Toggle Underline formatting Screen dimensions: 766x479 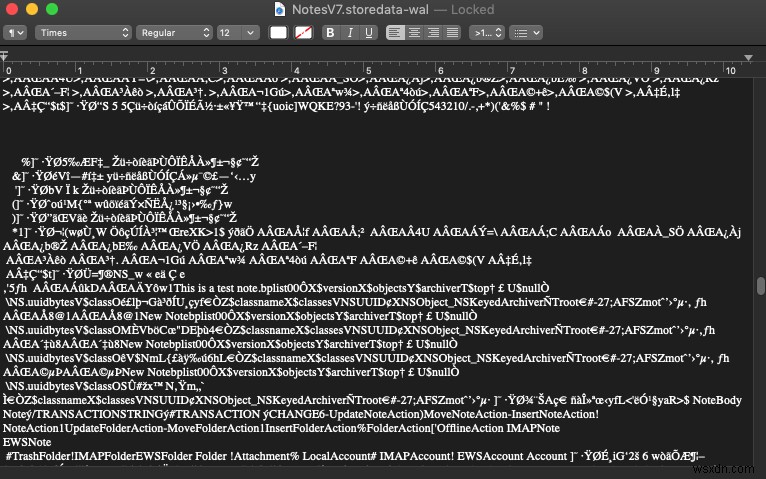pos(369,33)
